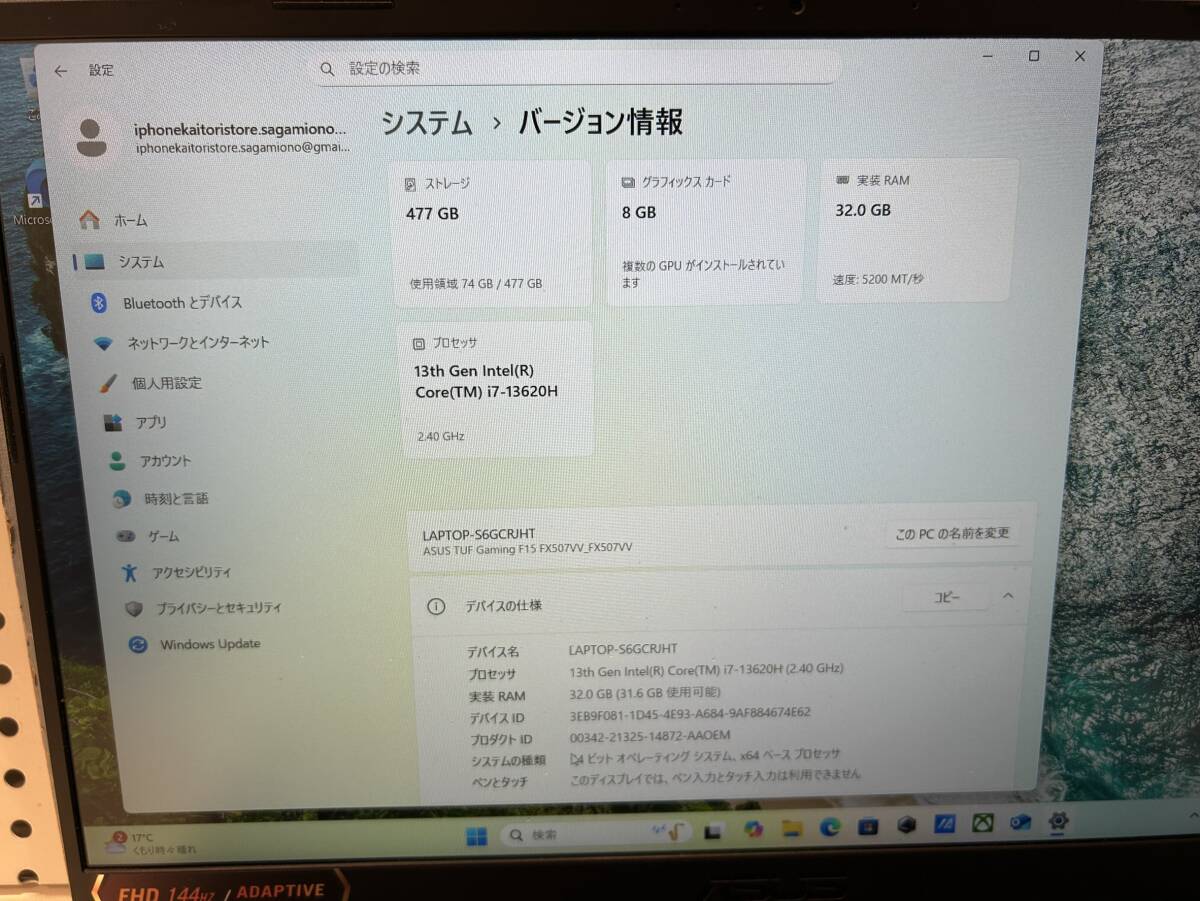Open Outlook from the taskbar

click(x=1021, y=823)
